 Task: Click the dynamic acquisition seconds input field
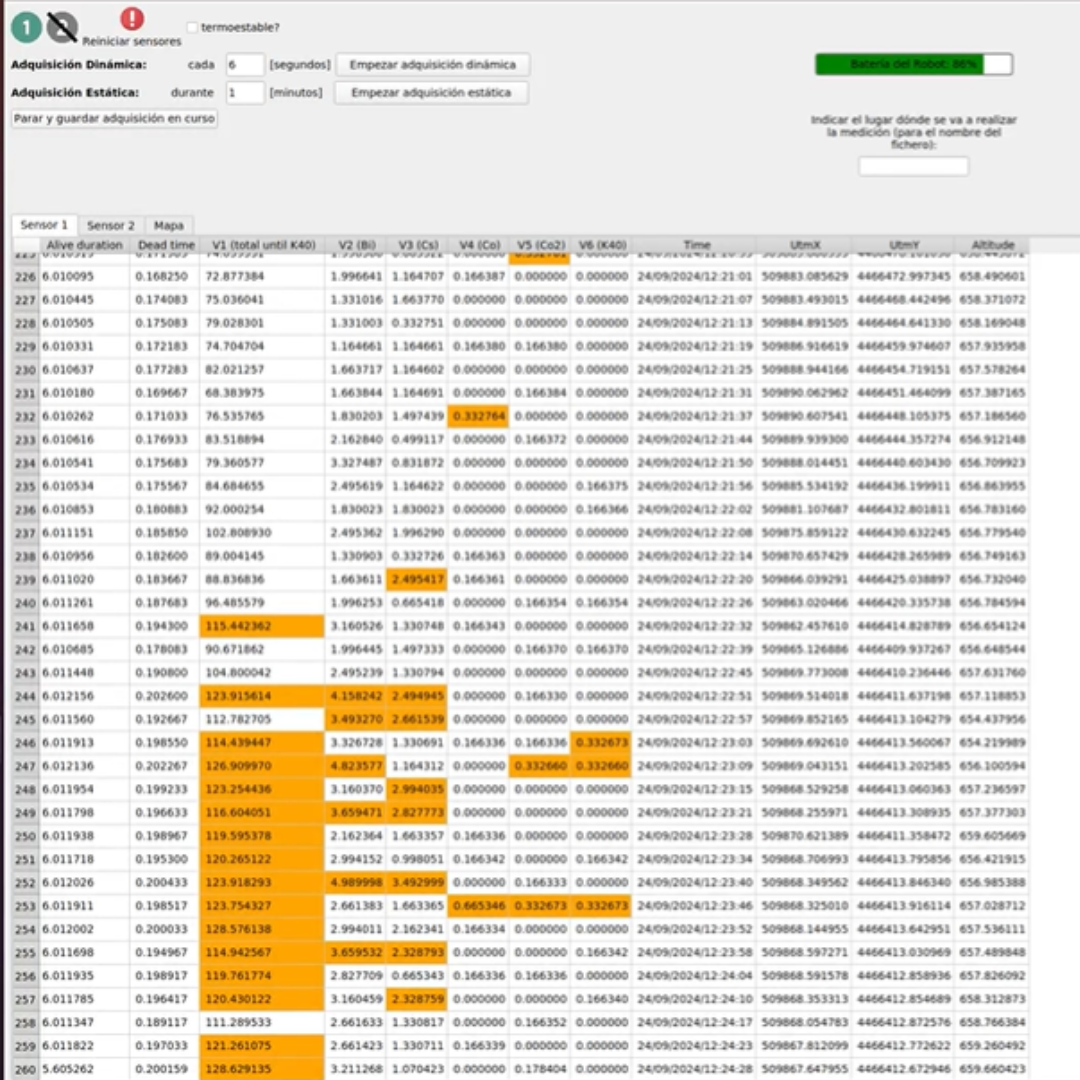tap(245, 65)
